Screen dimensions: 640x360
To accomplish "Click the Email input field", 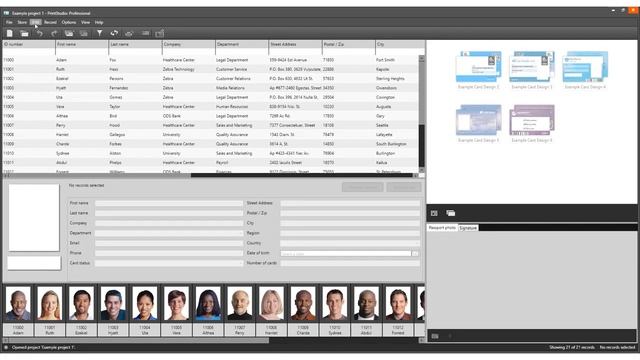I will 169,243.
